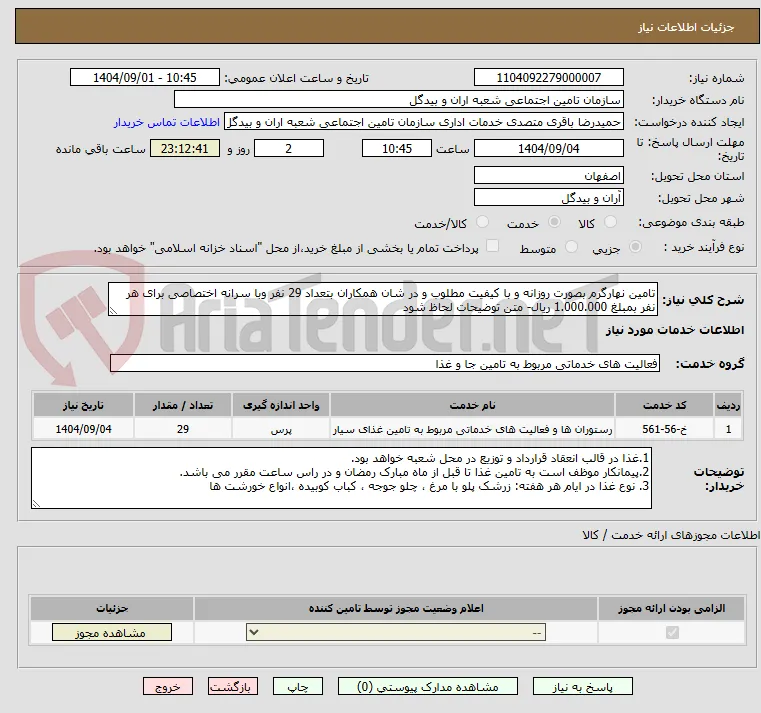
Task: Click the delivery province field اصفهان
Action: coord(549,175)
